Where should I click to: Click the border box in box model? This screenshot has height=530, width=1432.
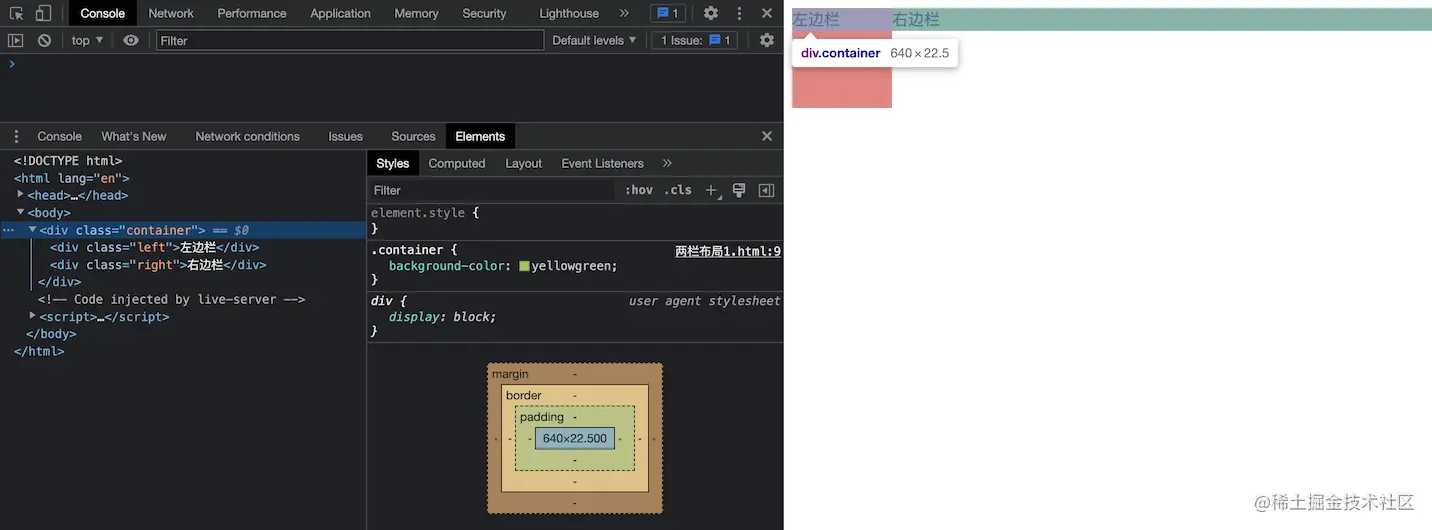(575, 395)
